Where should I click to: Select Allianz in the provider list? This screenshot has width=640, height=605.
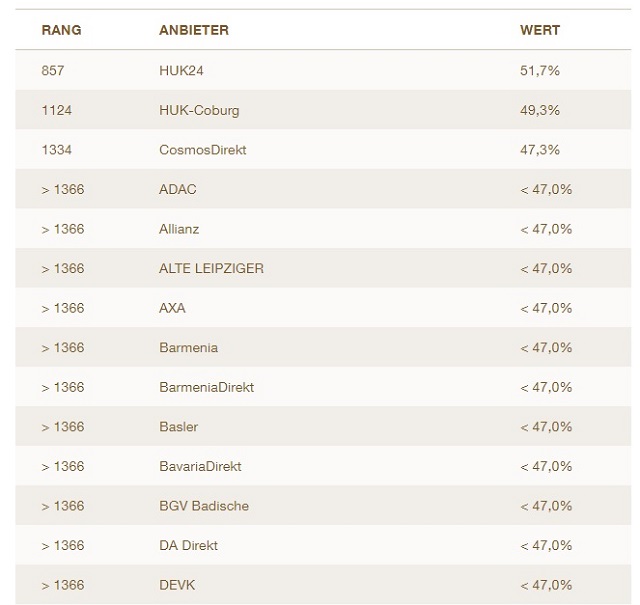click(x=179, y=229)
